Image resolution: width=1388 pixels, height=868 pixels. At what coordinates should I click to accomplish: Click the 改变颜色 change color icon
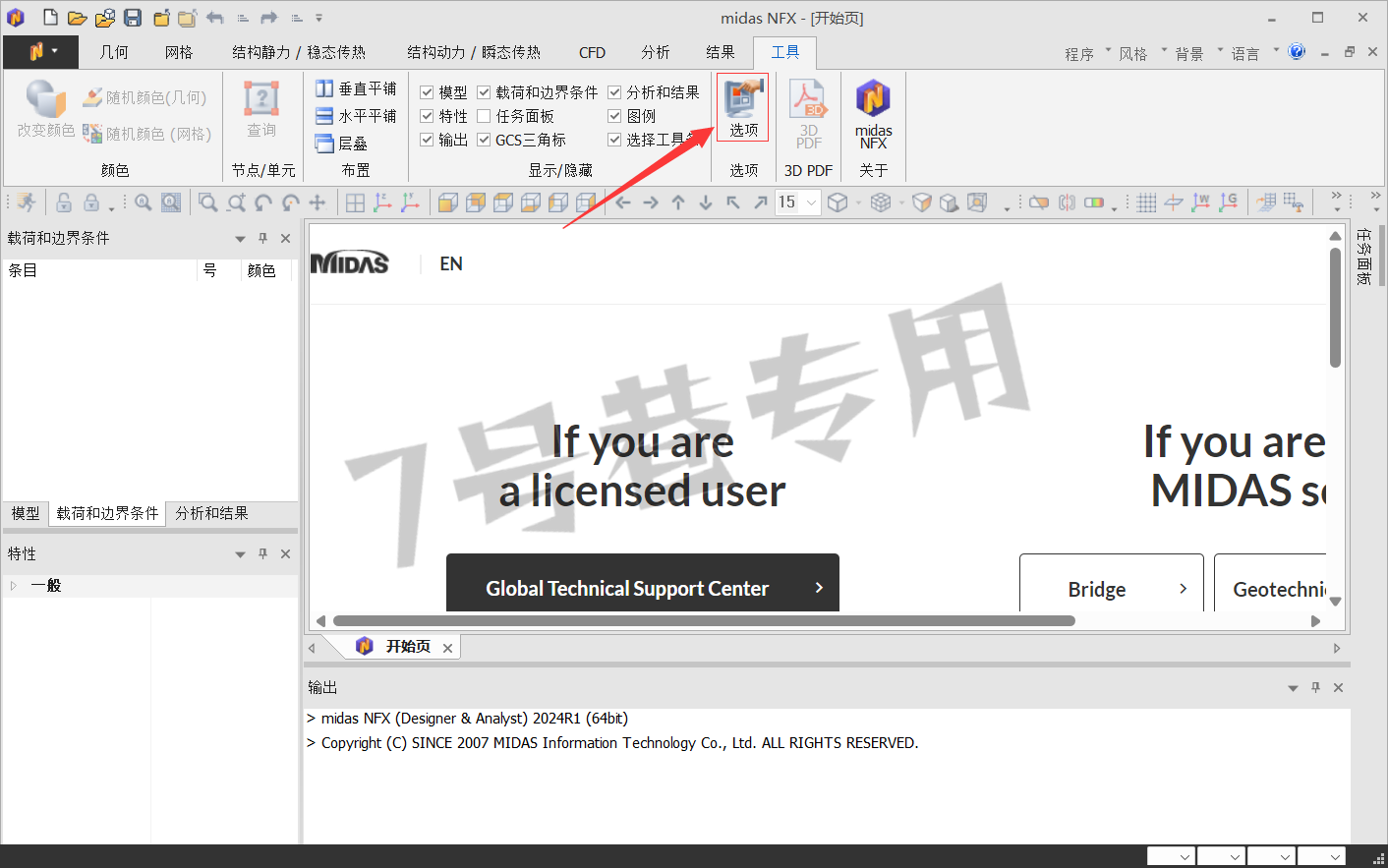(x=45, y=108)
